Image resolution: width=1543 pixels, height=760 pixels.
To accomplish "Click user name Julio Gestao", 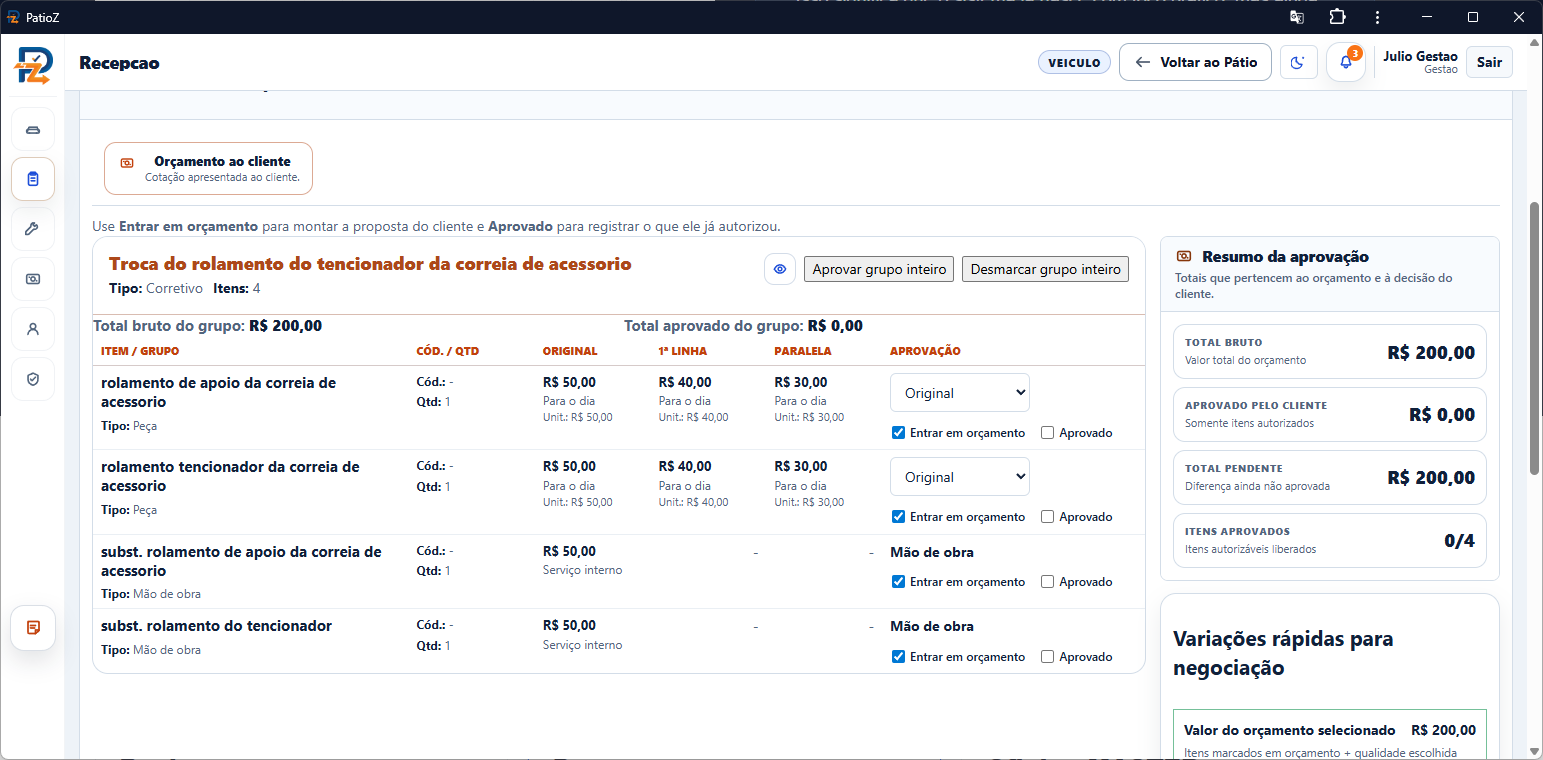I will pyautogui.click(x=1420, y=56).
